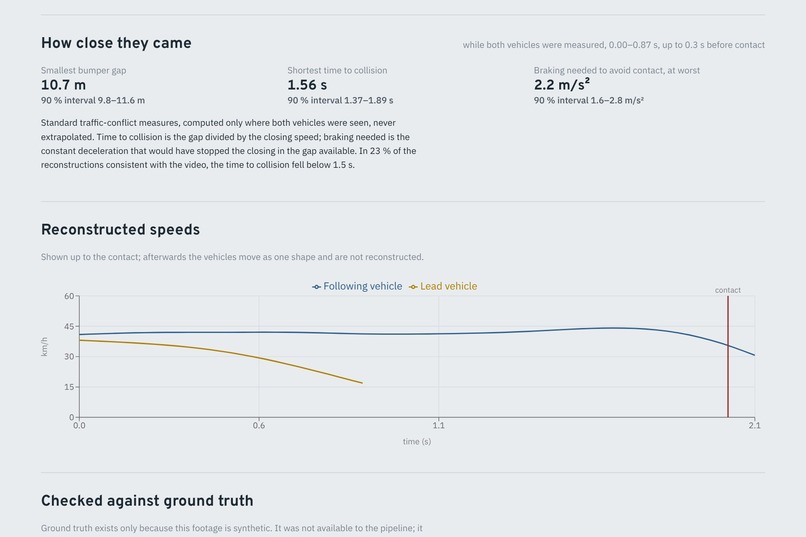
Task: Click the contact label above the chart
Action: pyautogui.click(x=728, y=290)
